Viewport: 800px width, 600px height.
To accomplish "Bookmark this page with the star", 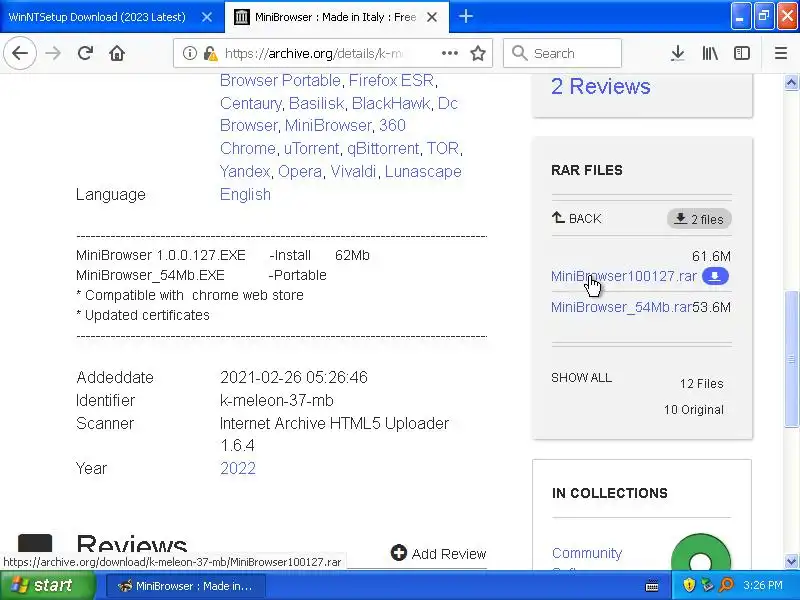I will (478, 53).
